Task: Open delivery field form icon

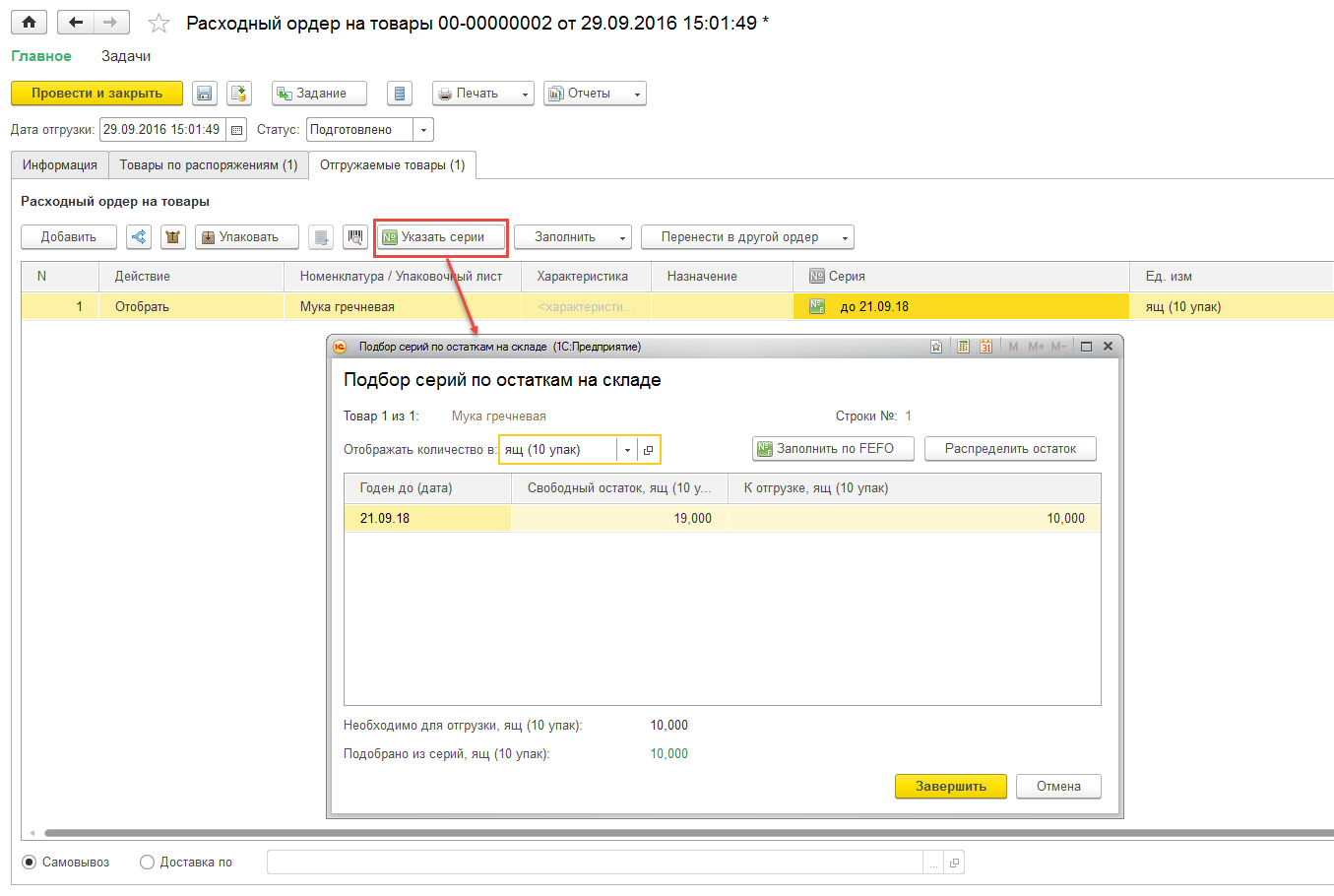Action: click(953, 863)
